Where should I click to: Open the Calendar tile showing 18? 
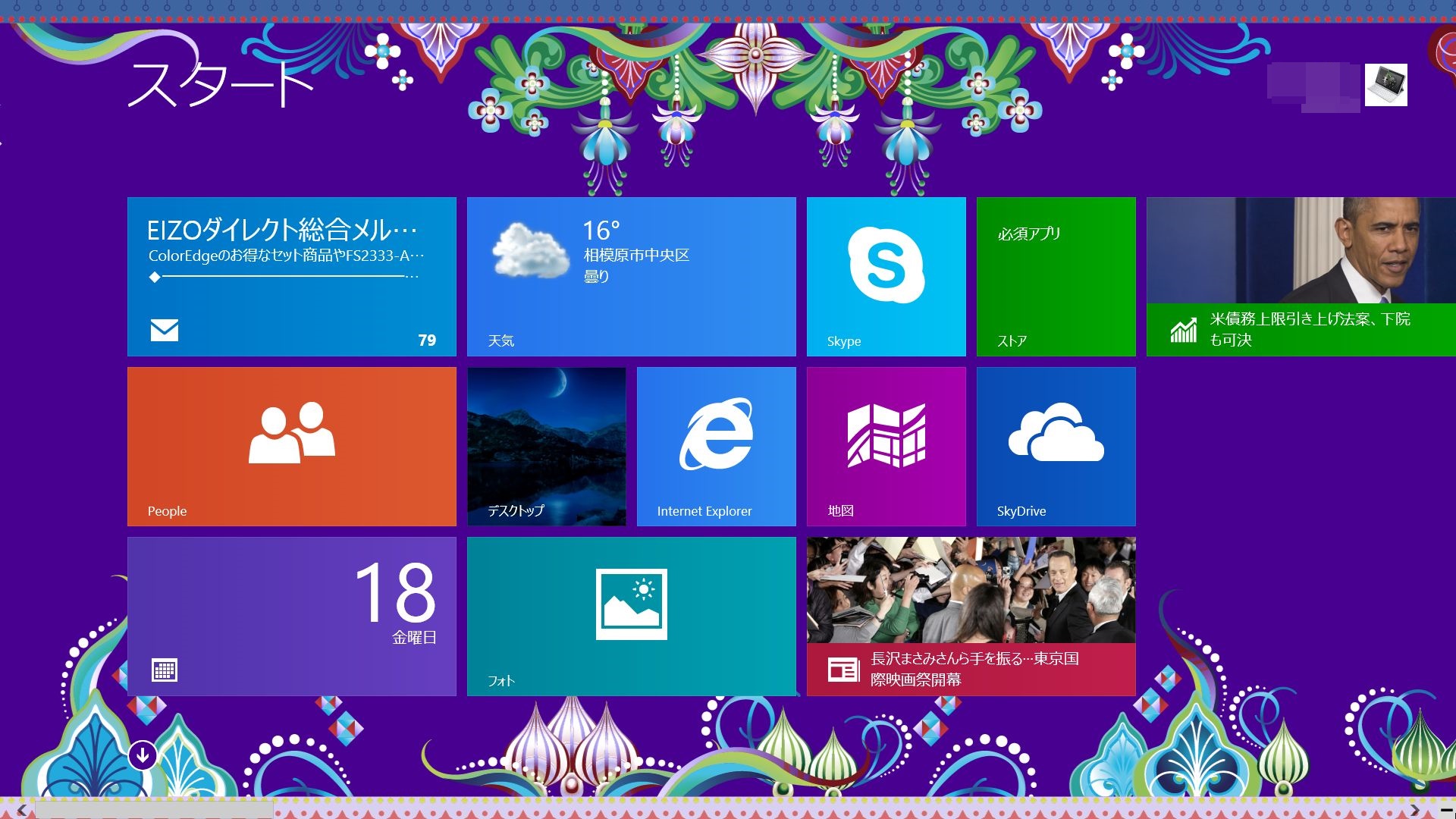pos(291,617)
